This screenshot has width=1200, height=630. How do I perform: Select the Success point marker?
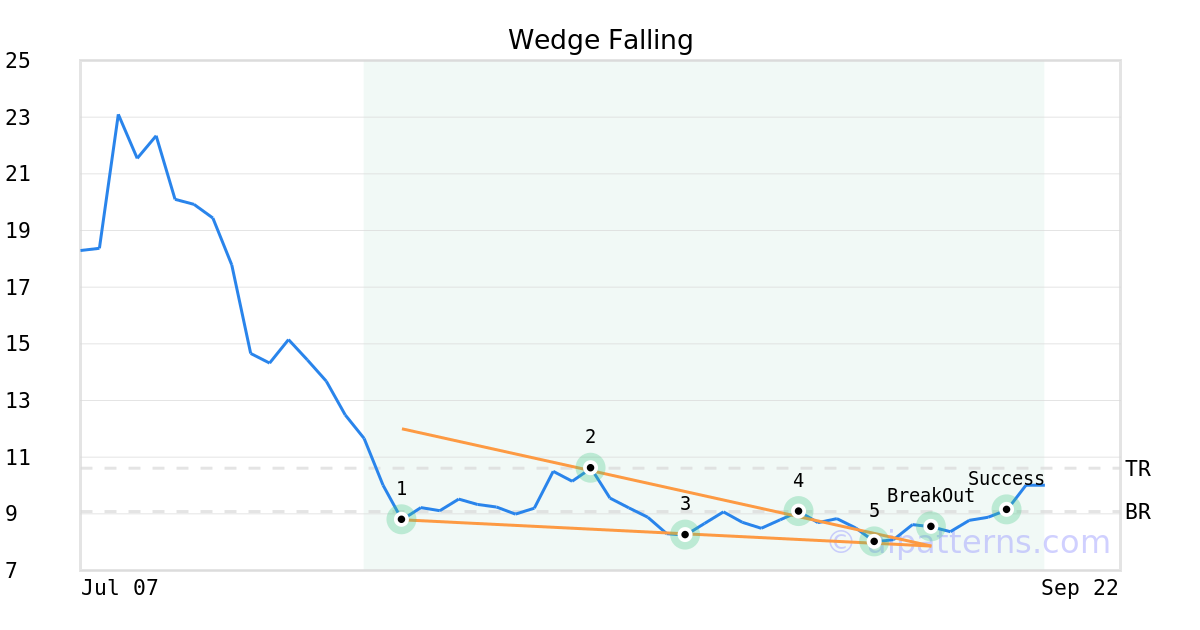(x=1006, y=510)
